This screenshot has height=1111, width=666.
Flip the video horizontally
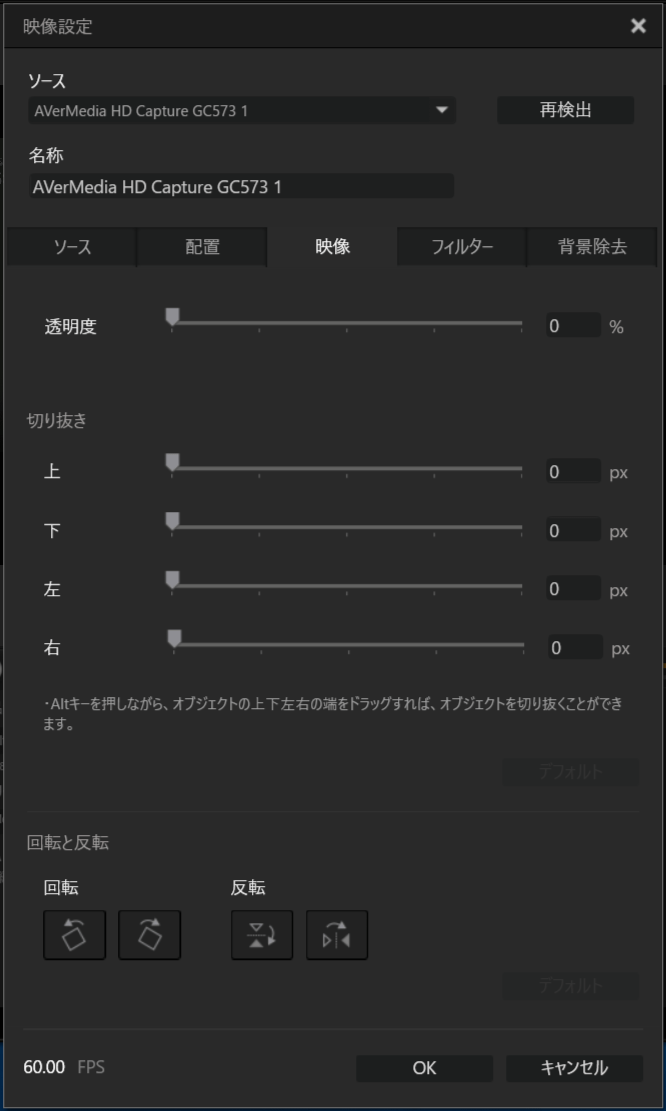coord(337,935)
